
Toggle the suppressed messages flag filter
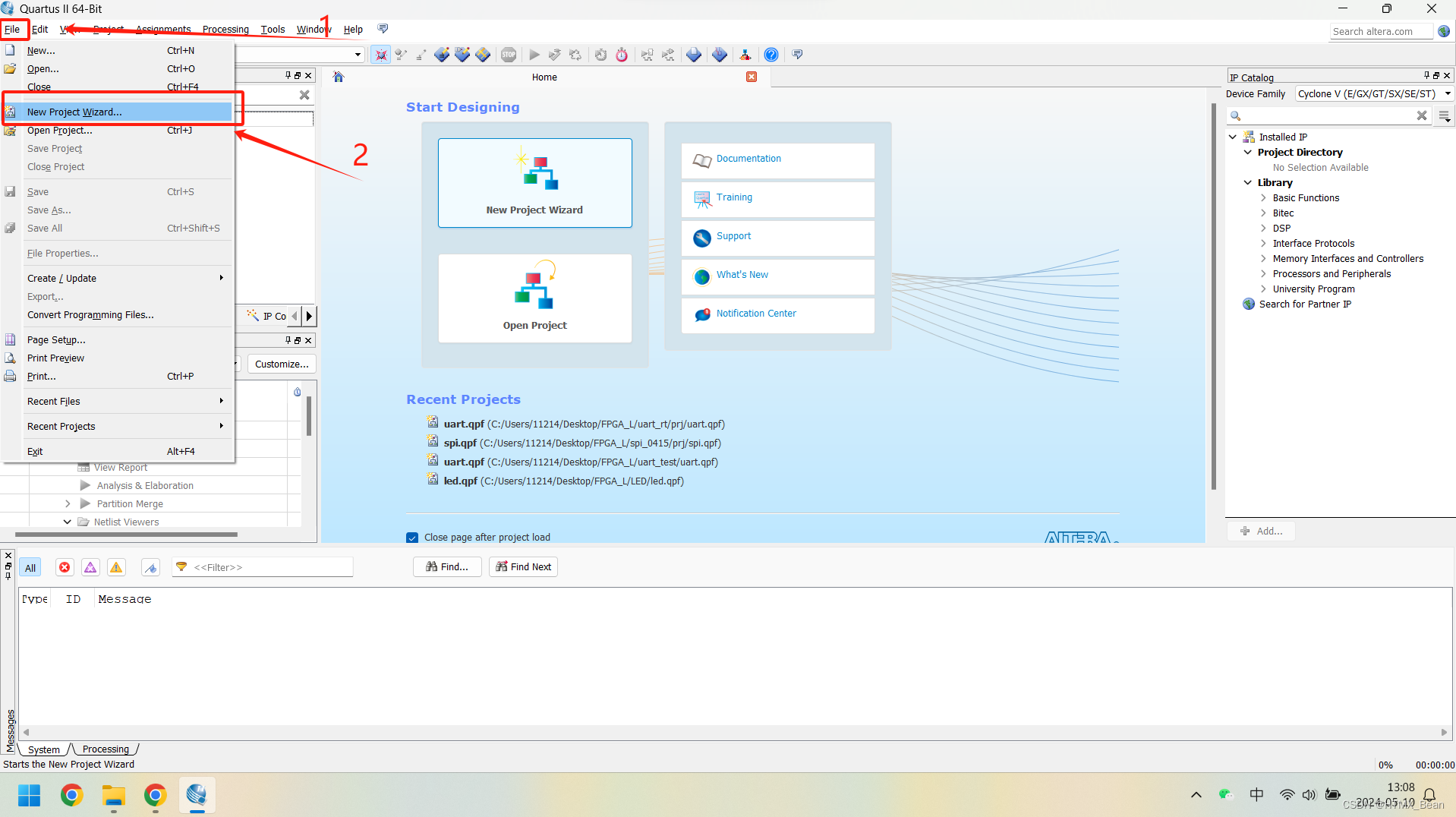point(151,567)
